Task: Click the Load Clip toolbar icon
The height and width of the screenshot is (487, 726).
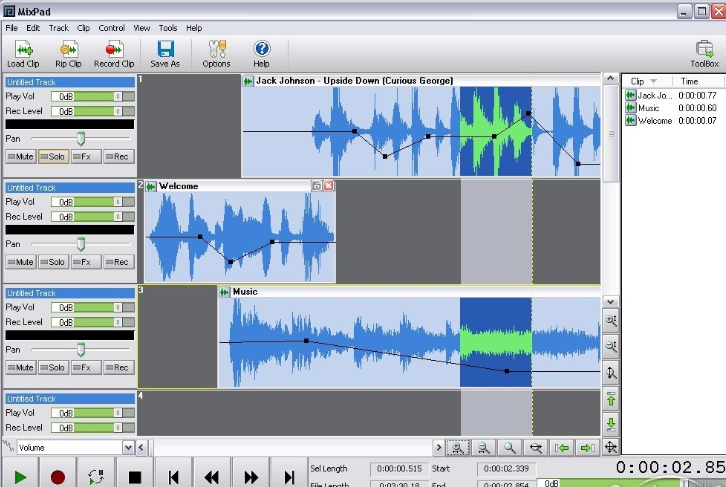Action: (23, 48)
